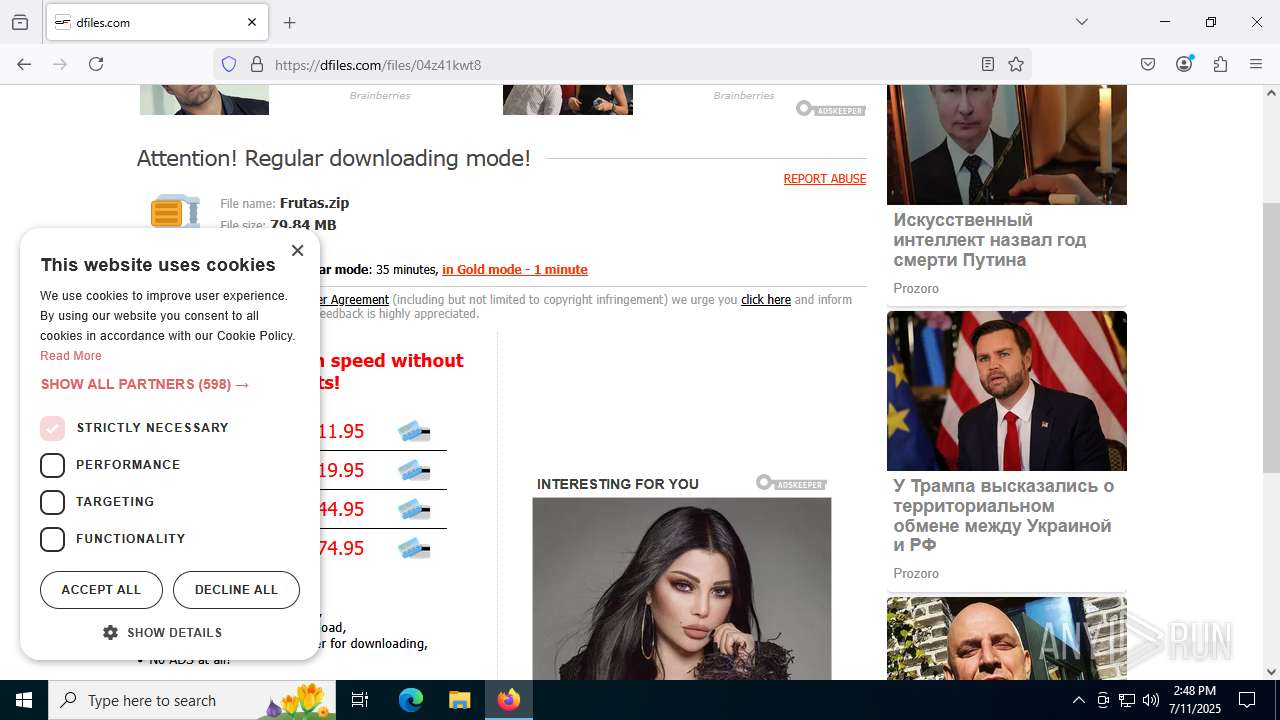Close the dfiles.com tab
Screen dimensions: 1280x720
[252, 22]
